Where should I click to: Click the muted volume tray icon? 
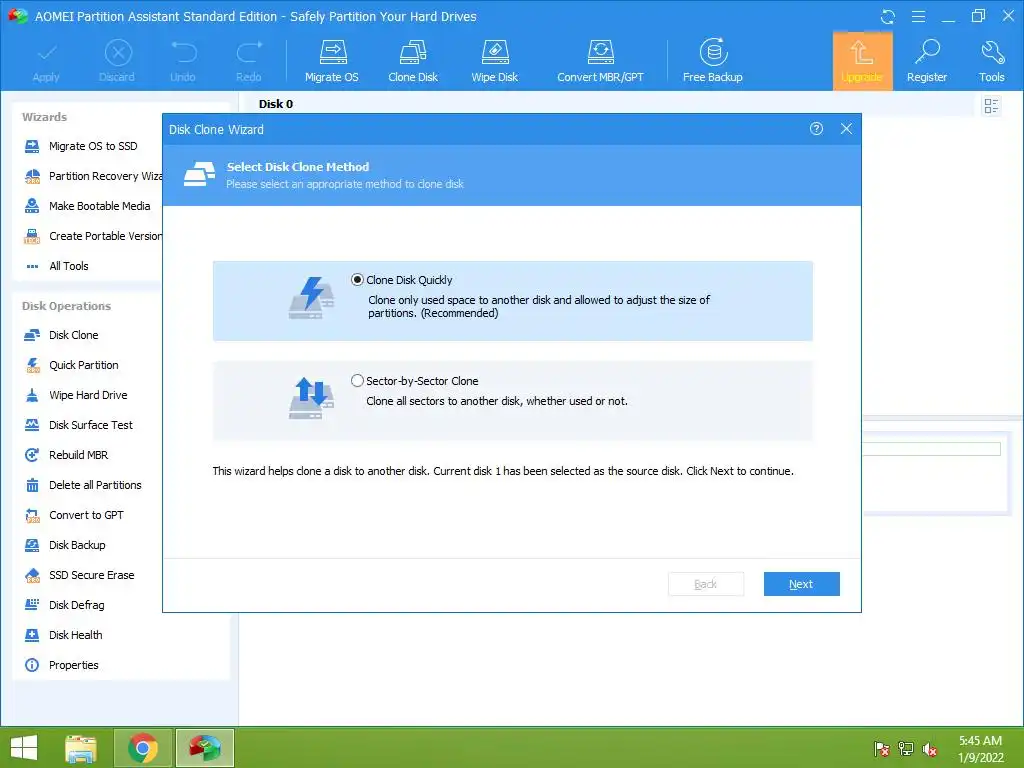[x=930, y=749]
